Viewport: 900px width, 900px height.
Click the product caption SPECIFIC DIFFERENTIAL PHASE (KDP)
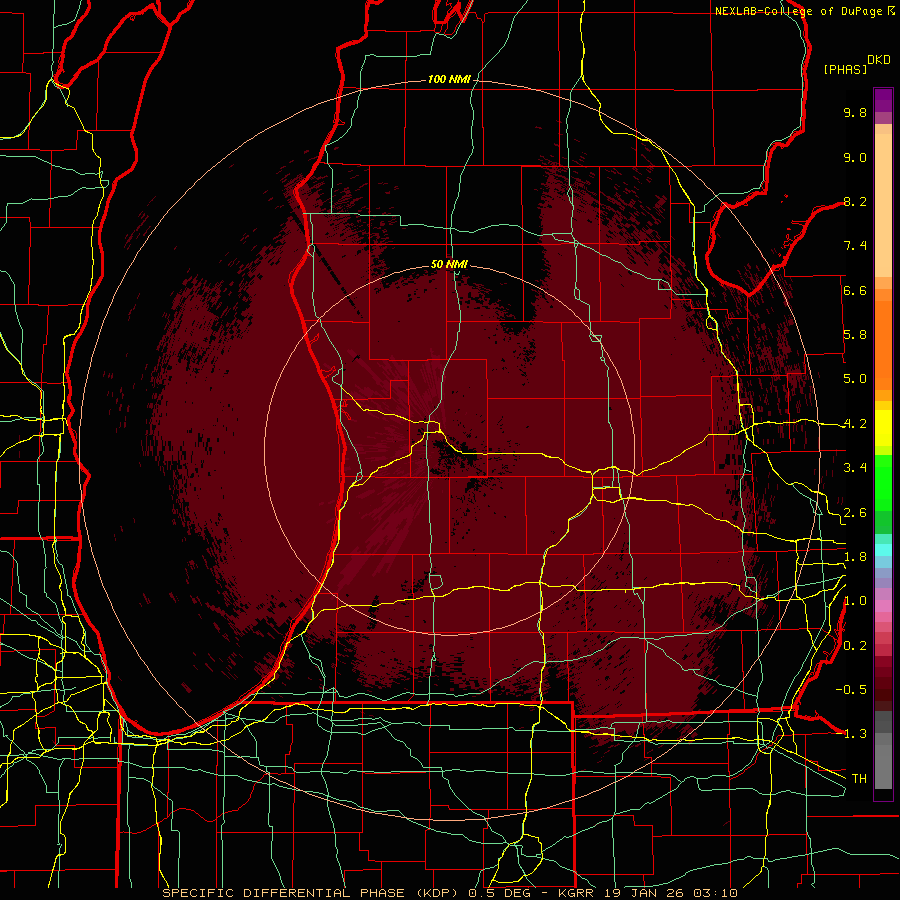[313, 893]
